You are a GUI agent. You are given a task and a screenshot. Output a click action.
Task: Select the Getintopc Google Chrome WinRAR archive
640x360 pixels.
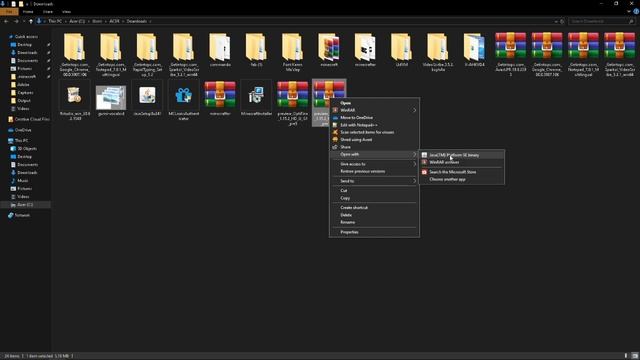click(547, 55)
